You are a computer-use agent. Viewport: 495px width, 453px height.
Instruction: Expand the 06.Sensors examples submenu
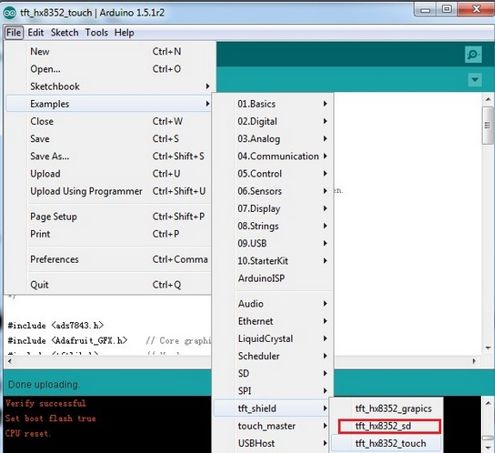pyautogui.click(x=273, y=191)
